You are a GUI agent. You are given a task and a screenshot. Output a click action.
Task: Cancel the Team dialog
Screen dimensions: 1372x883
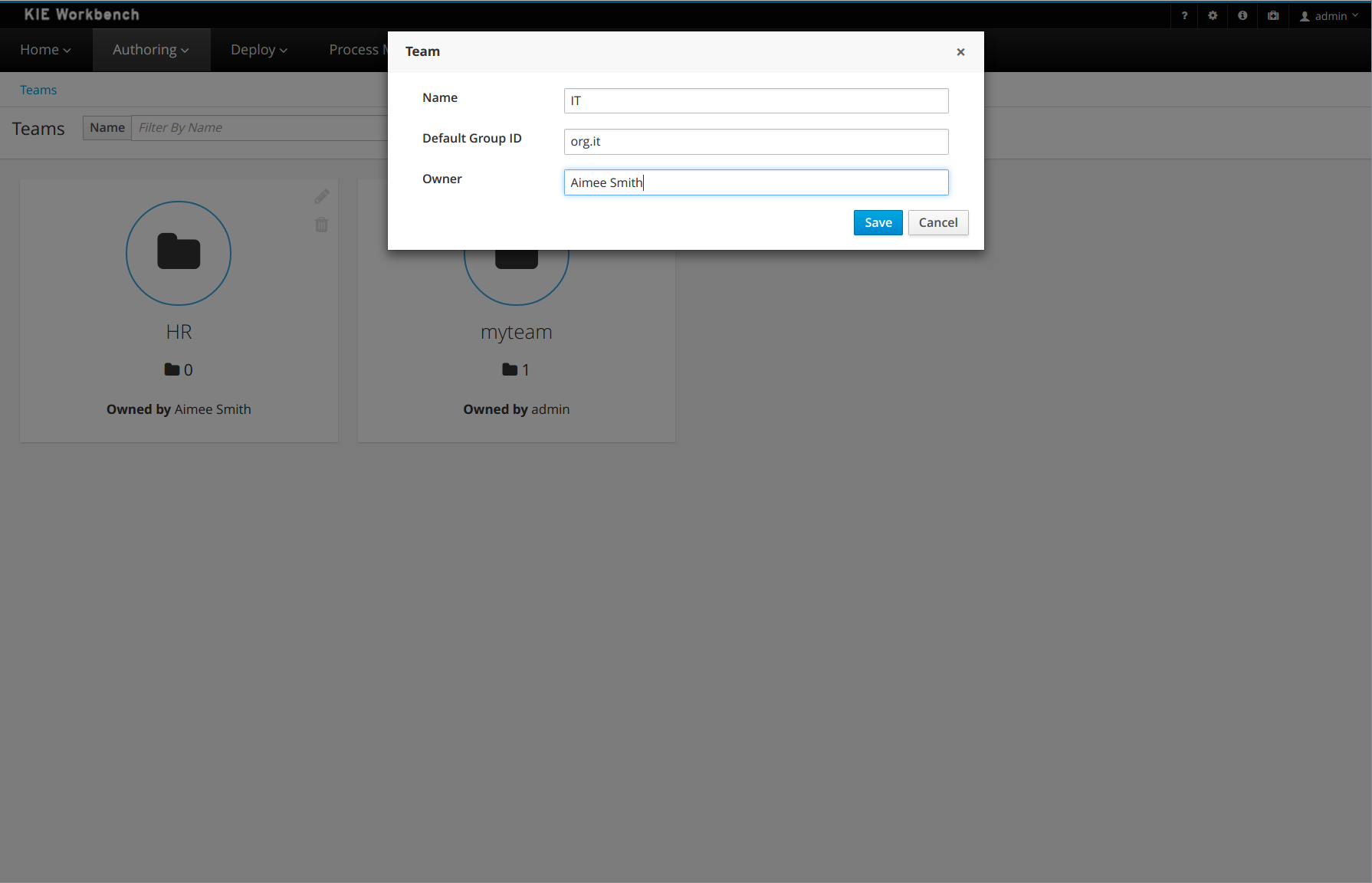937,222
